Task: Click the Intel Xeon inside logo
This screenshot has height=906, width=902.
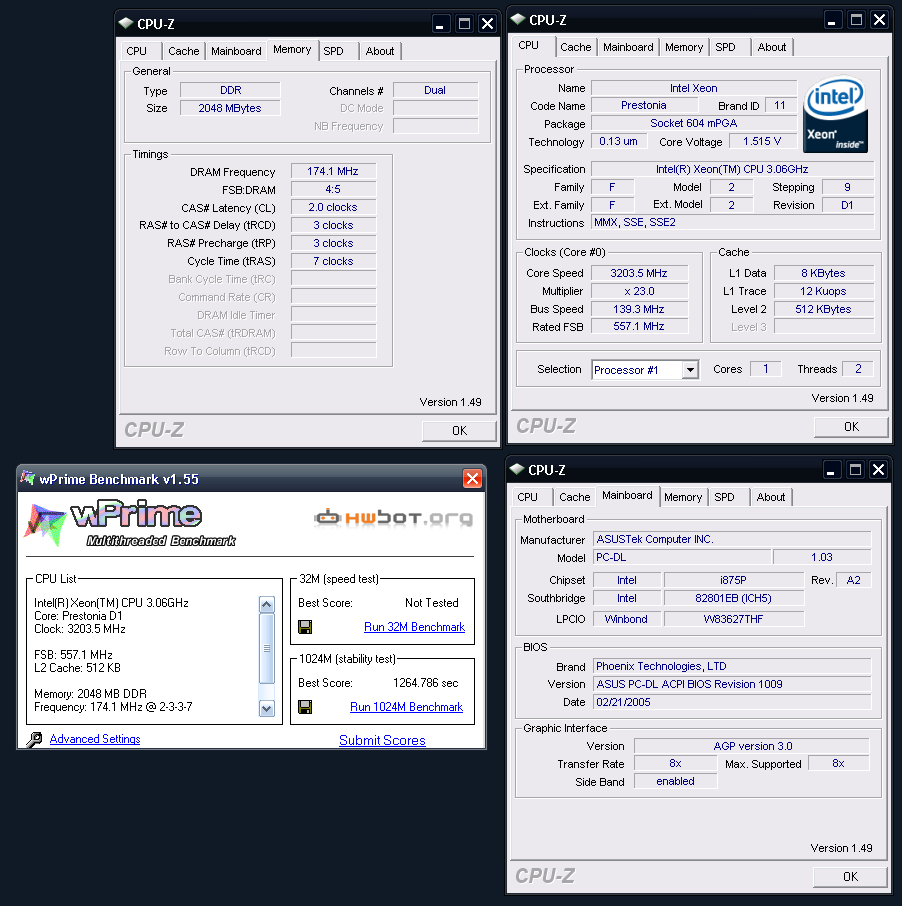Action: pos(835,114)
